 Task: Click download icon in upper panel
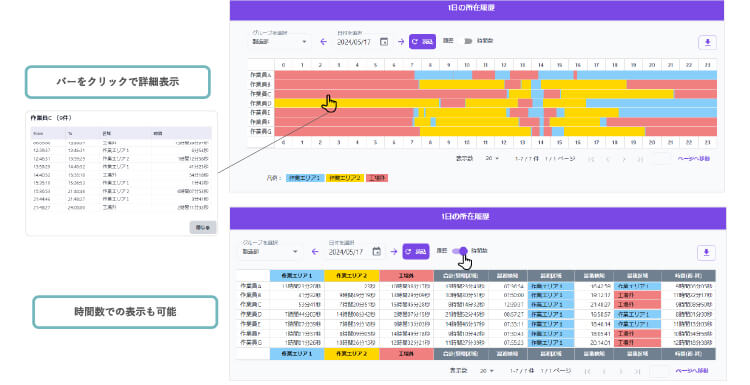pyautogui.click(x=707, y=42)
